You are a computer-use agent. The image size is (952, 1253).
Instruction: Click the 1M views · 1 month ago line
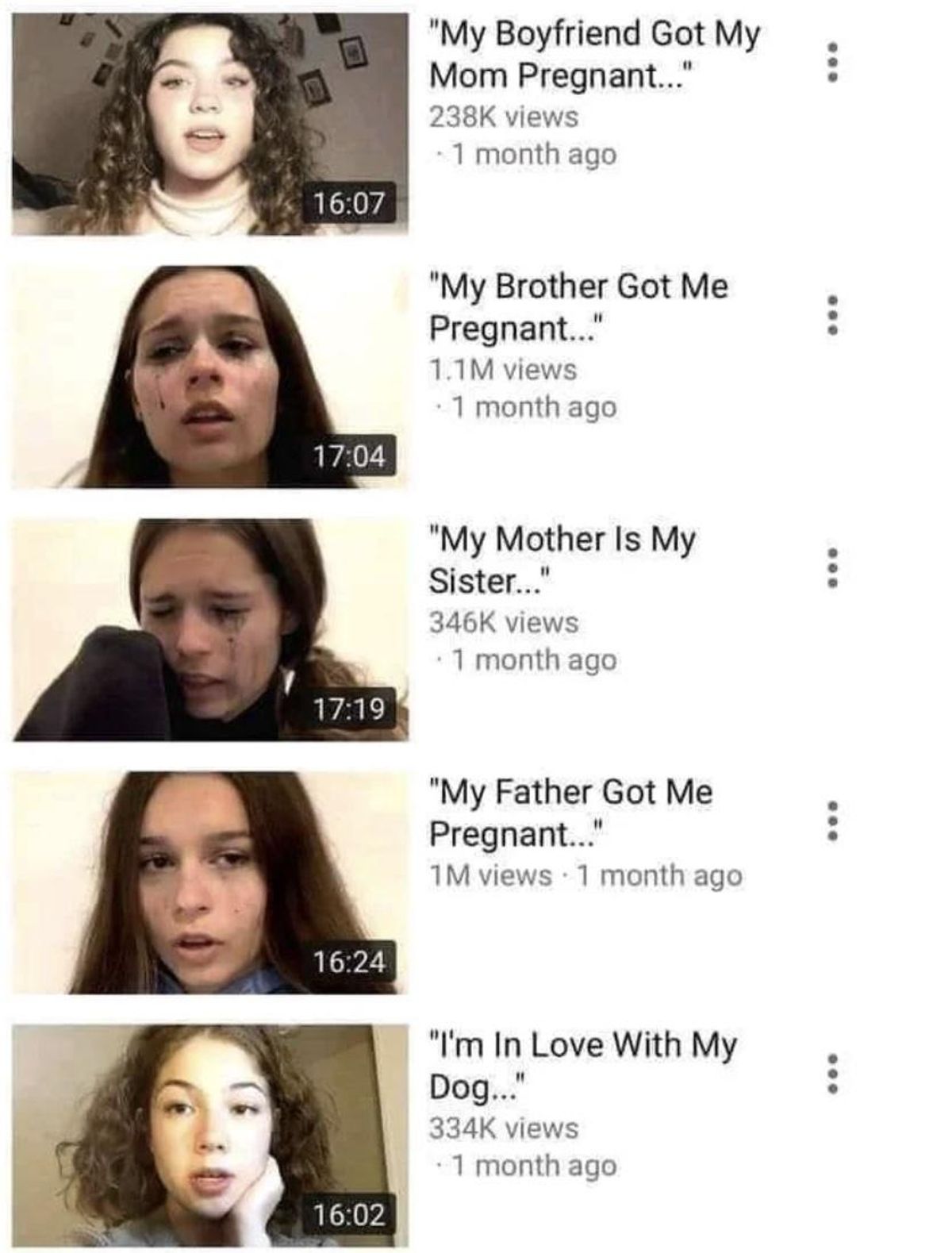(x=586, y=875)
